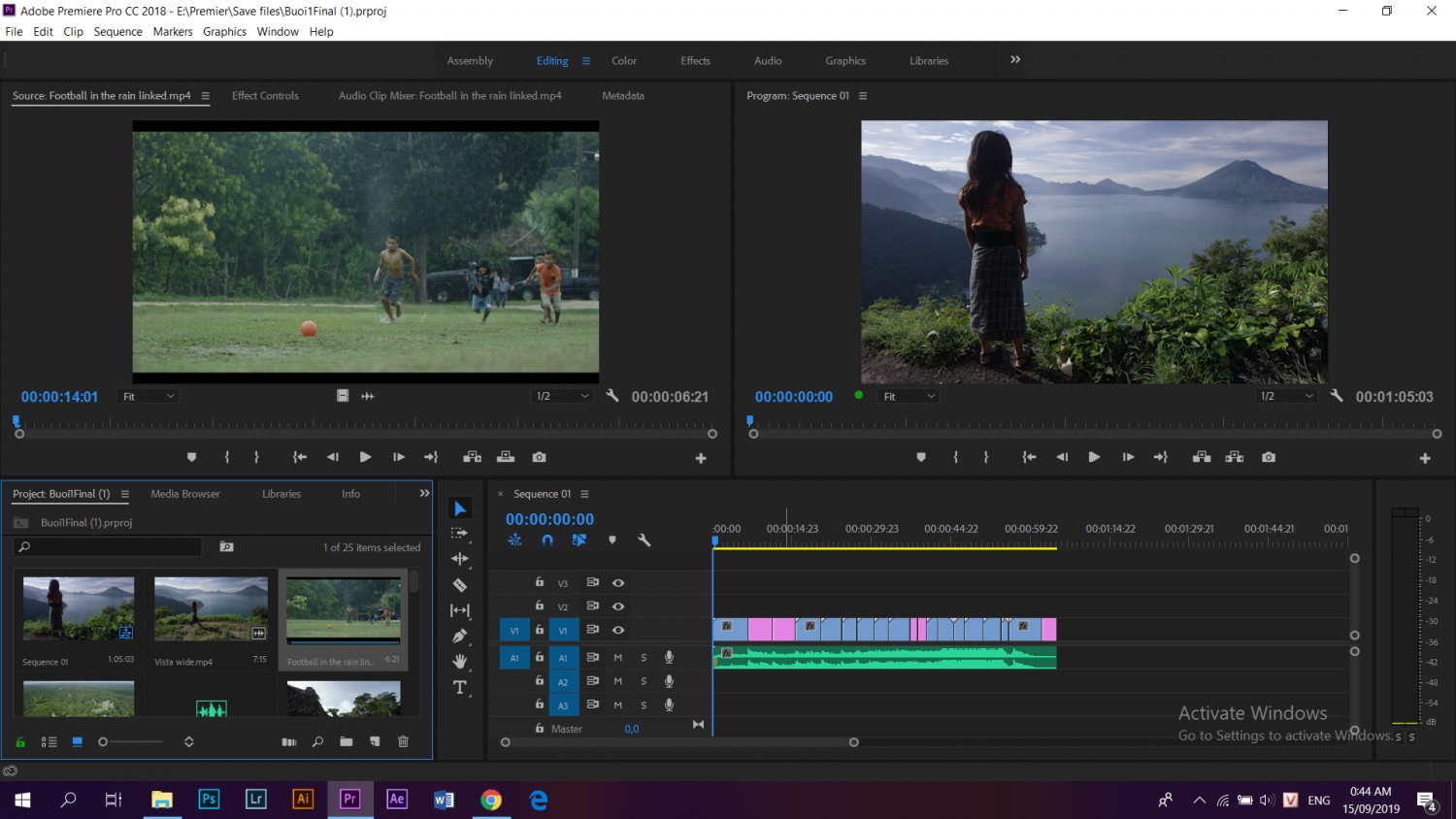
Task: Click Export Frame camera in Program monitor
Action: pos(1269,457)
